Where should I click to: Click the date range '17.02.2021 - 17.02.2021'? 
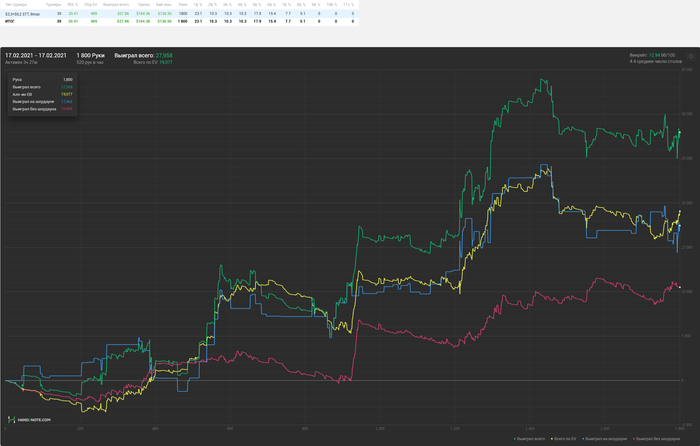coord(36,55)
